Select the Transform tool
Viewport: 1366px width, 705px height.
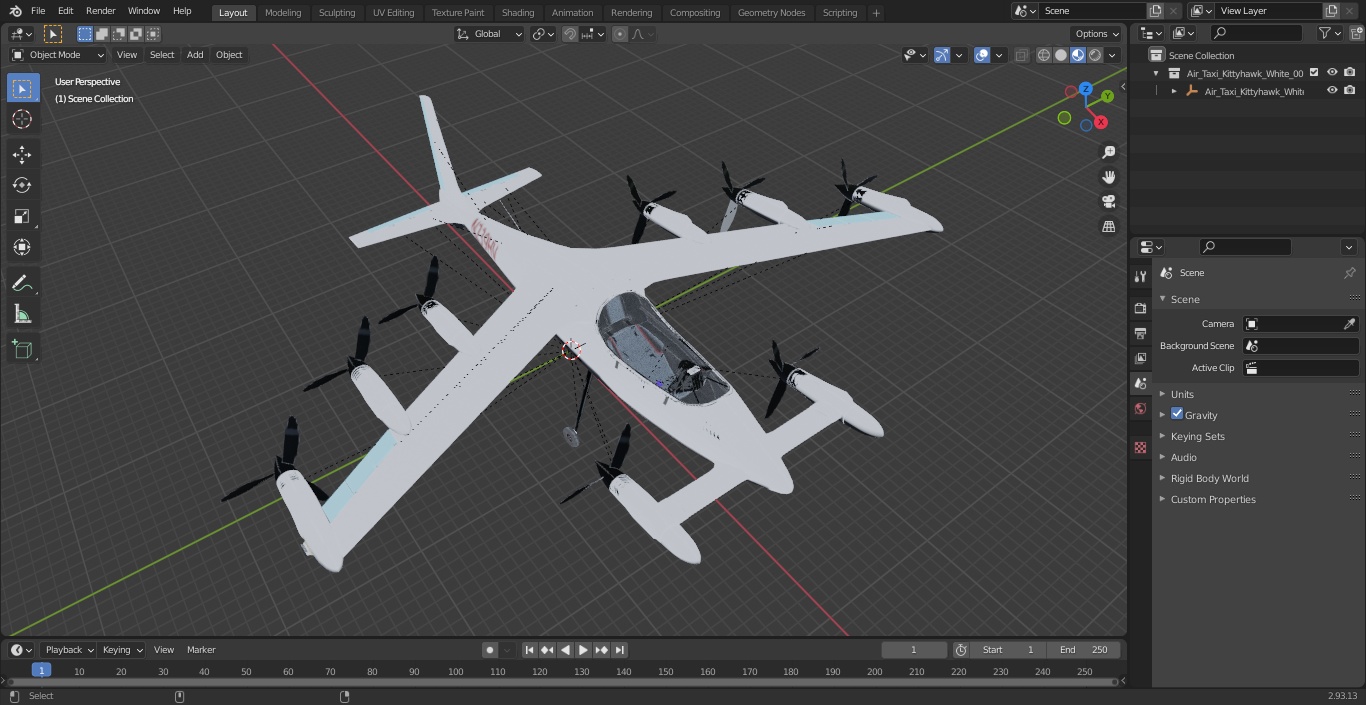point(22,247)
